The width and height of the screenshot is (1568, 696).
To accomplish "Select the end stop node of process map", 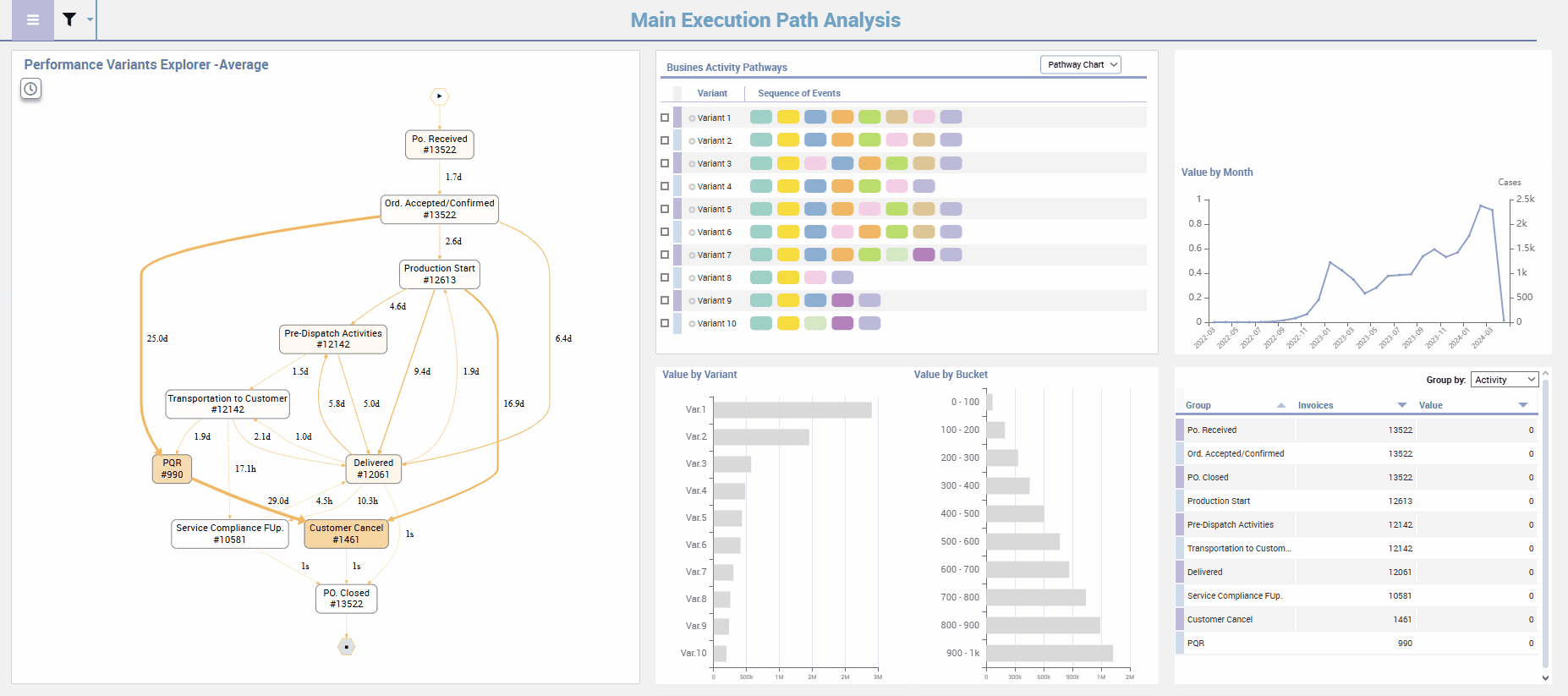I will pos(346,647).
